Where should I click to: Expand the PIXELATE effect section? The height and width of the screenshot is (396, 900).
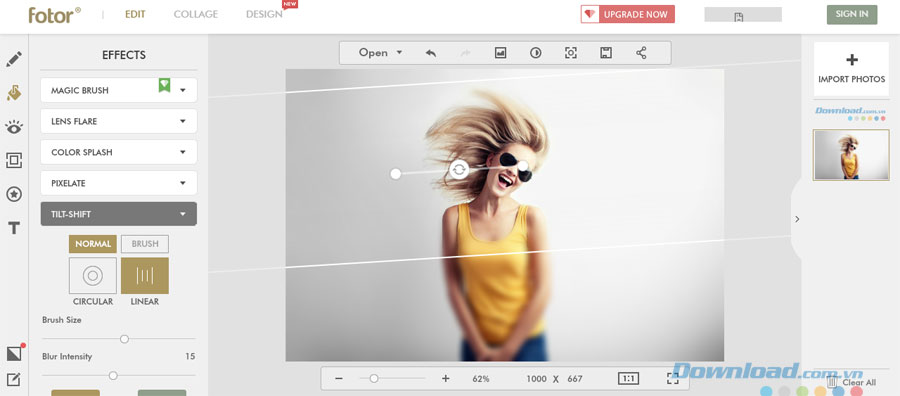(x=119, y=183)
